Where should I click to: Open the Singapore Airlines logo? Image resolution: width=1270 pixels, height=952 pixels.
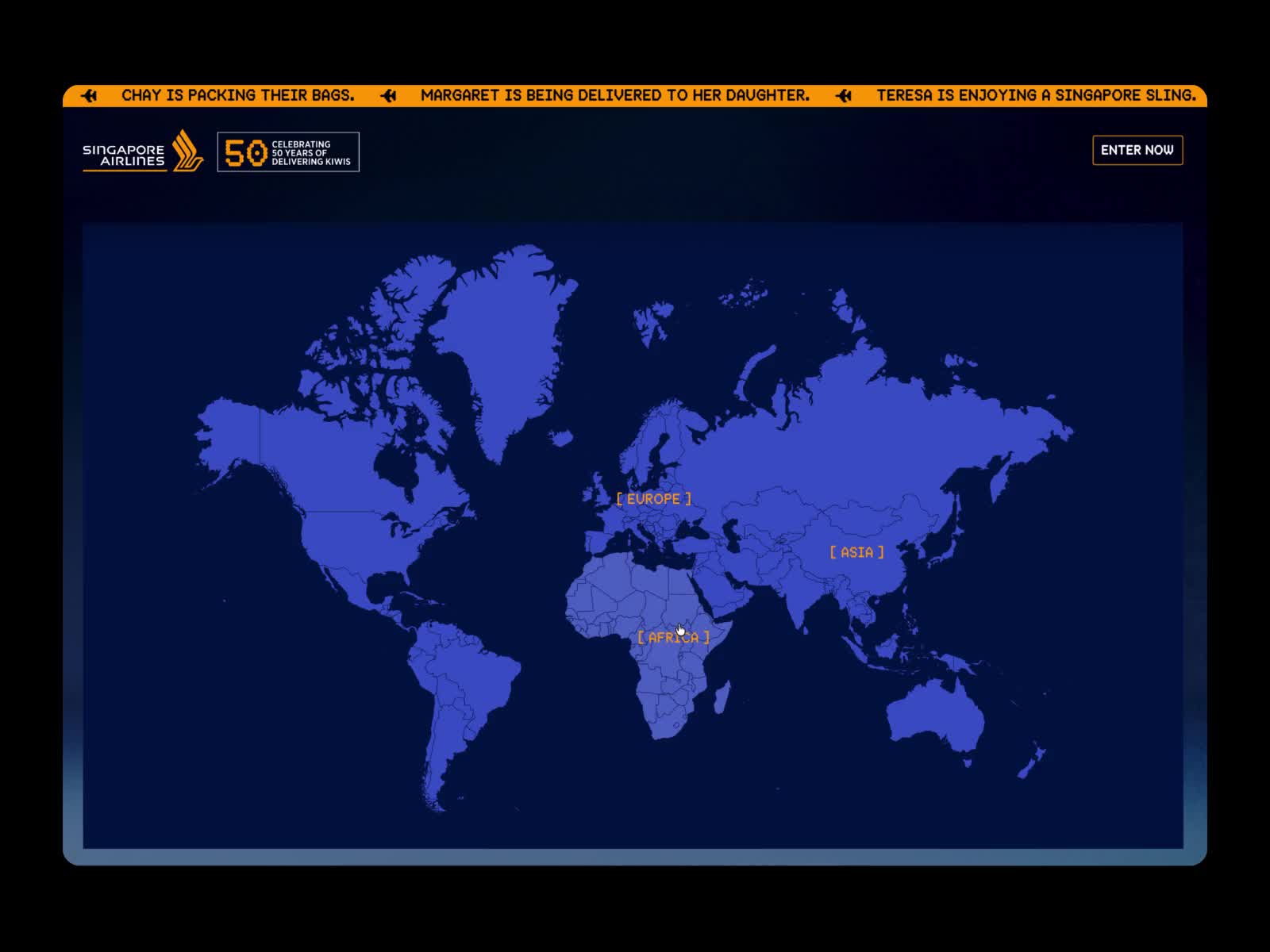click(143, 151)
